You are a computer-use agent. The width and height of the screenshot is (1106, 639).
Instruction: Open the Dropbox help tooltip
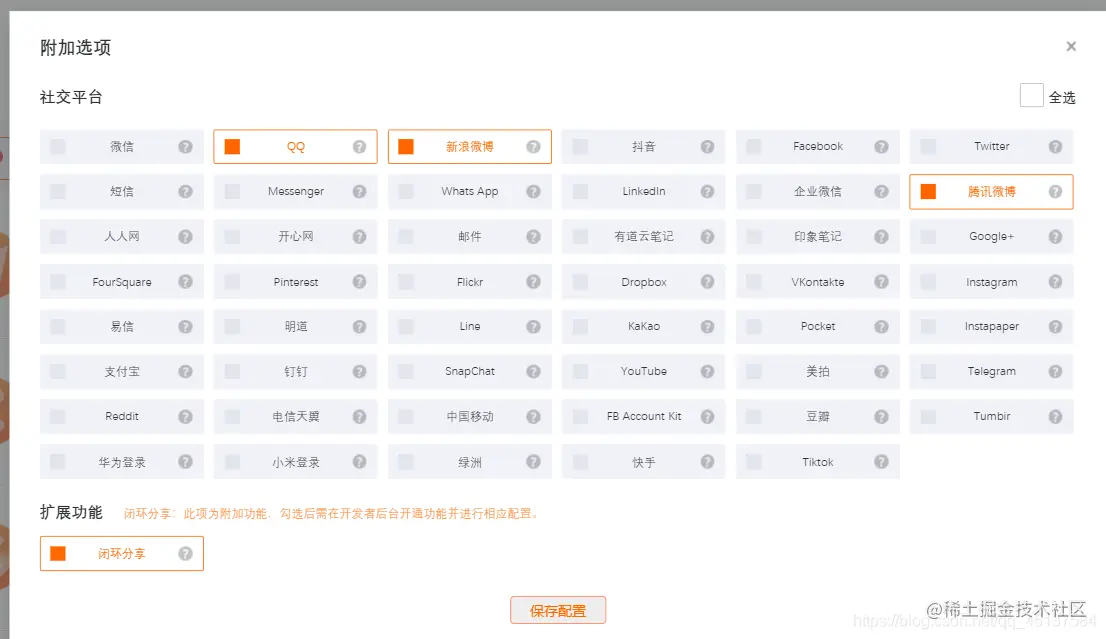pyautogui.click(x=707, y=281)
